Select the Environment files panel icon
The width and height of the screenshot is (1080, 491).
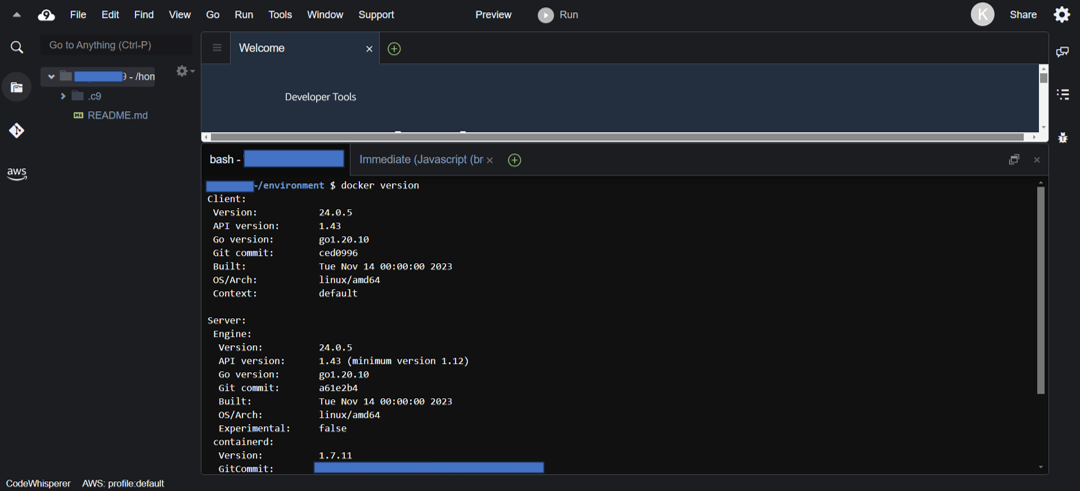17,87
